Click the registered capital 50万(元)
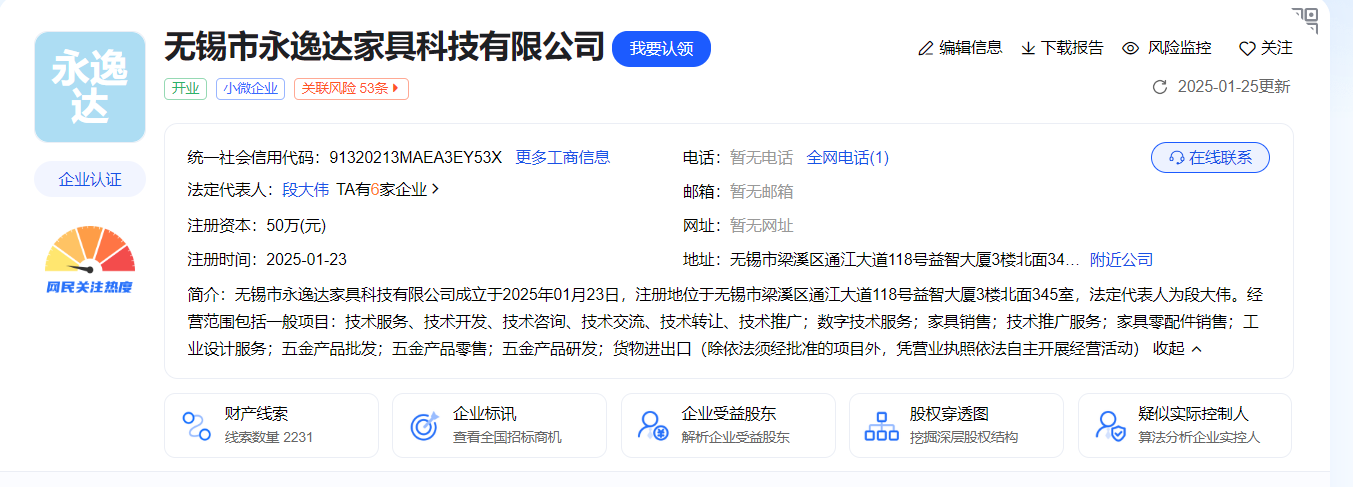The height and width of the screenshot is (487, 1353). pyautogui.click(x=296, y=225)
